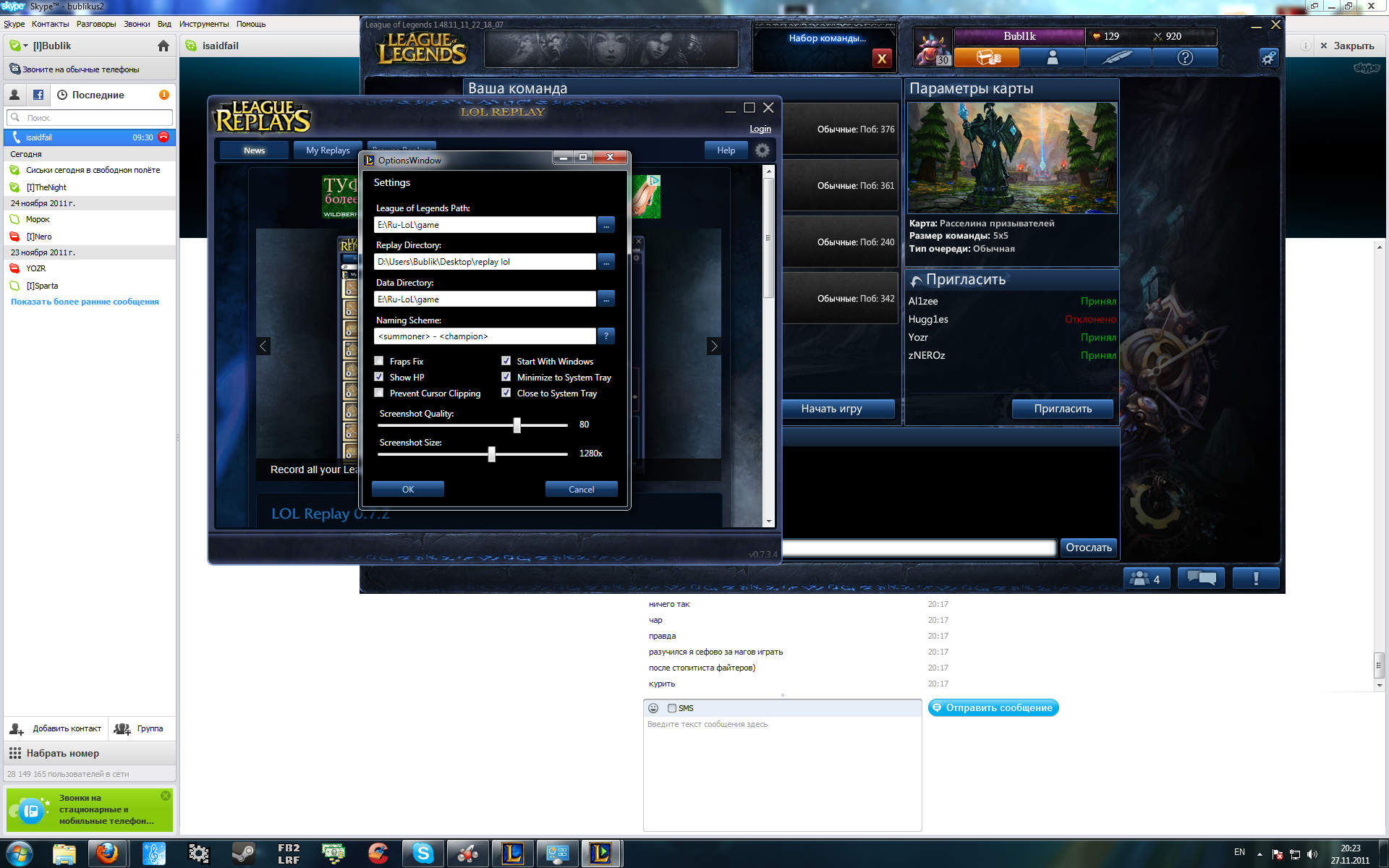
Task: Switch to the News tab in League Replays
Action: click(254, 150)
